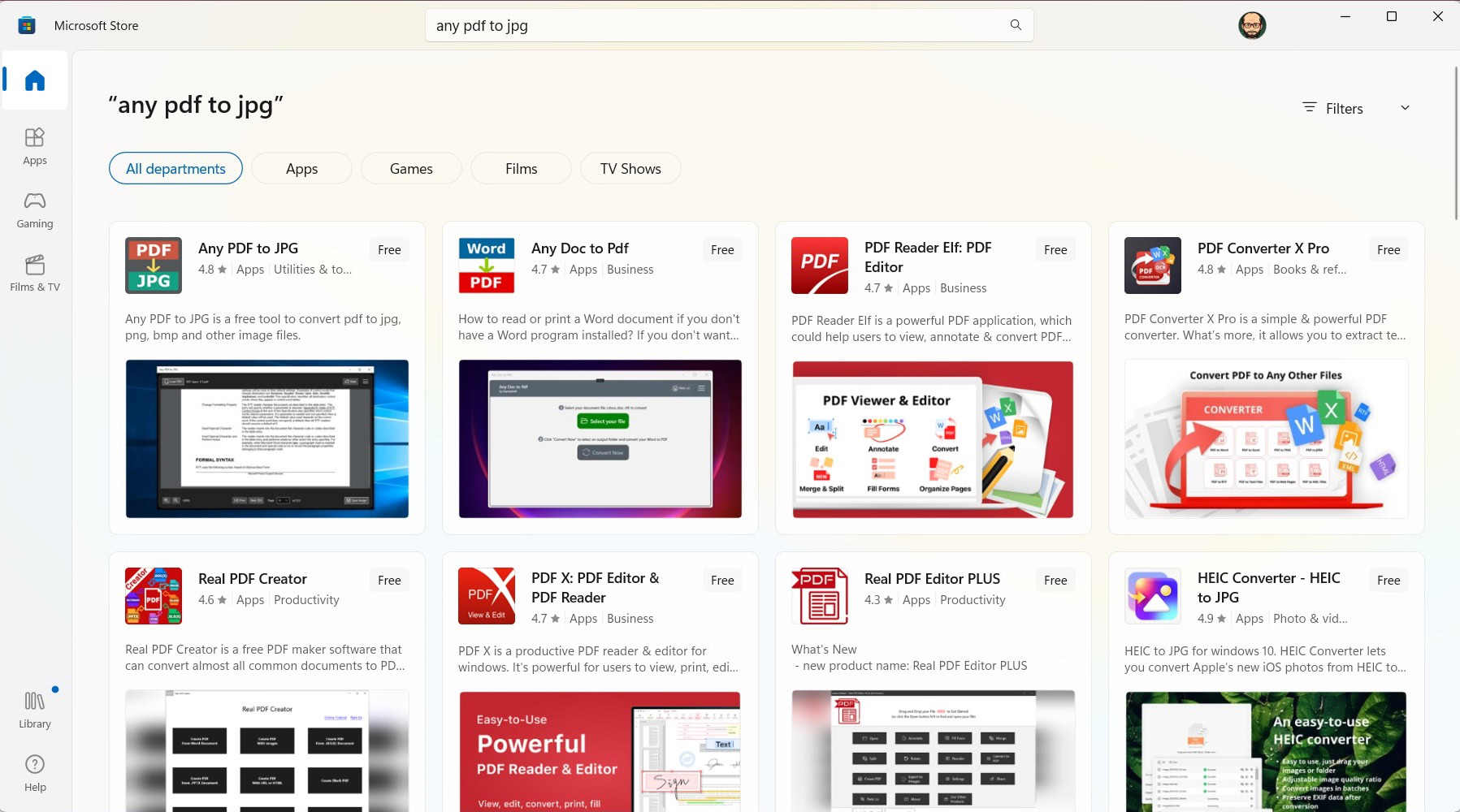Click the vertical scrollbar on the right

(1455, 142)
